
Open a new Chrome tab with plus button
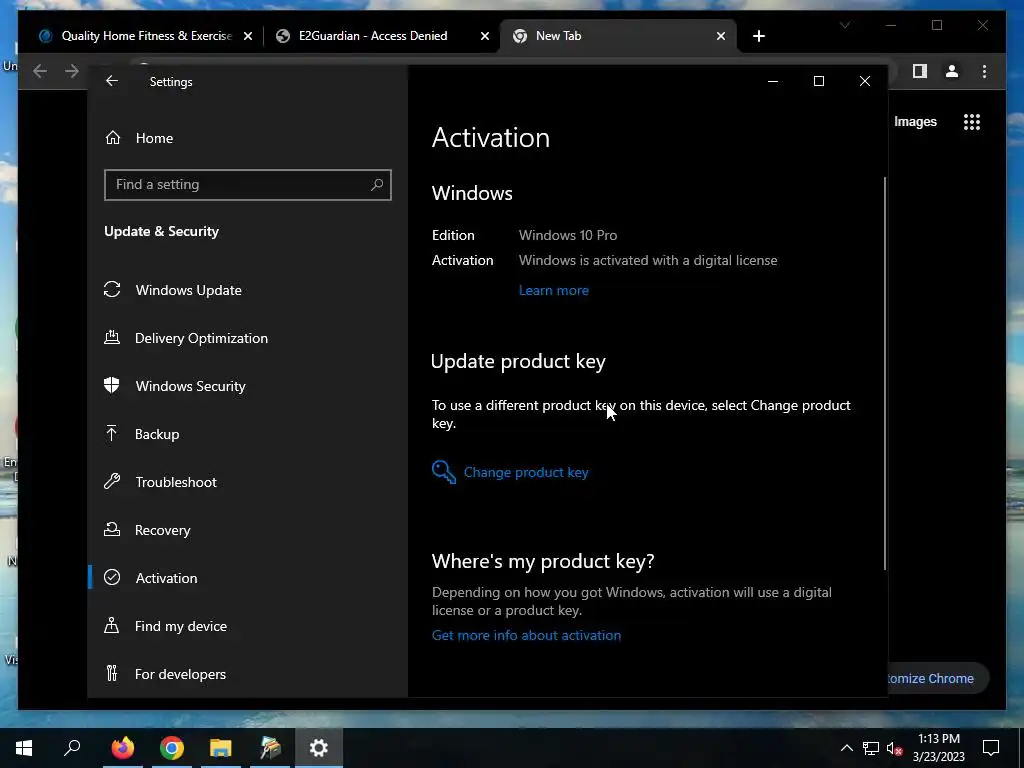[x=758, y=37]
